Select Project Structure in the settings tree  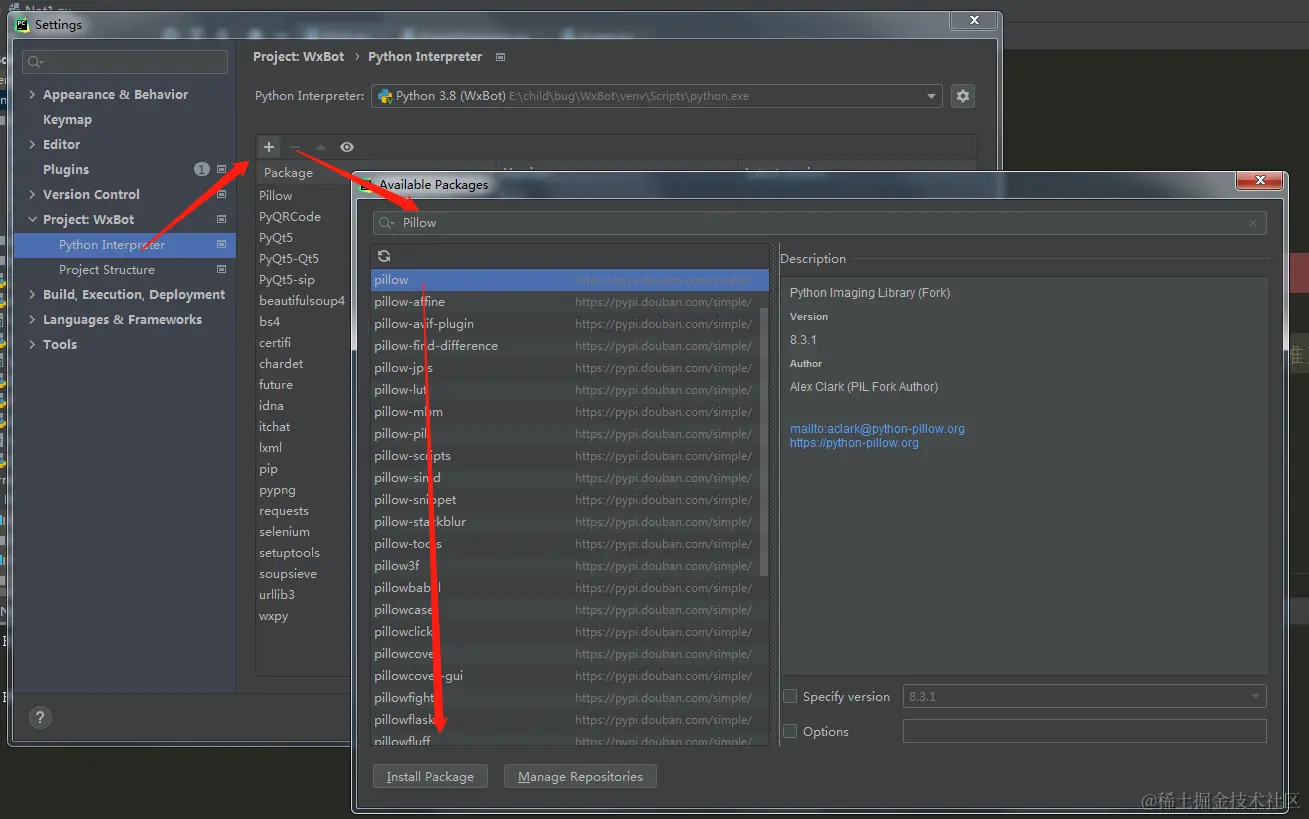(x=125, y=270)
